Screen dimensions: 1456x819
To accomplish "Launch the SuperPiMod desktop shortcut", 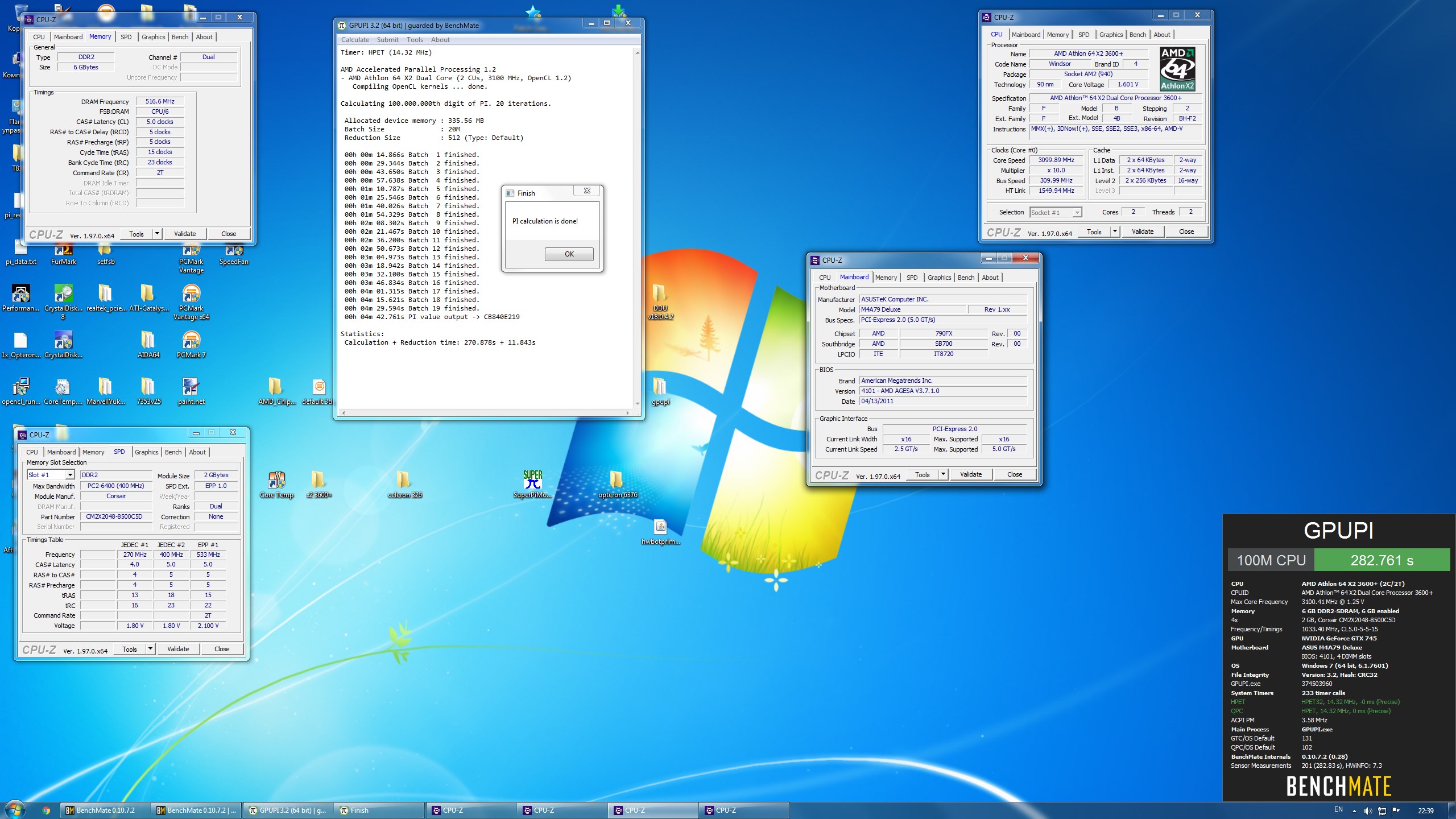I will point(532,485).
